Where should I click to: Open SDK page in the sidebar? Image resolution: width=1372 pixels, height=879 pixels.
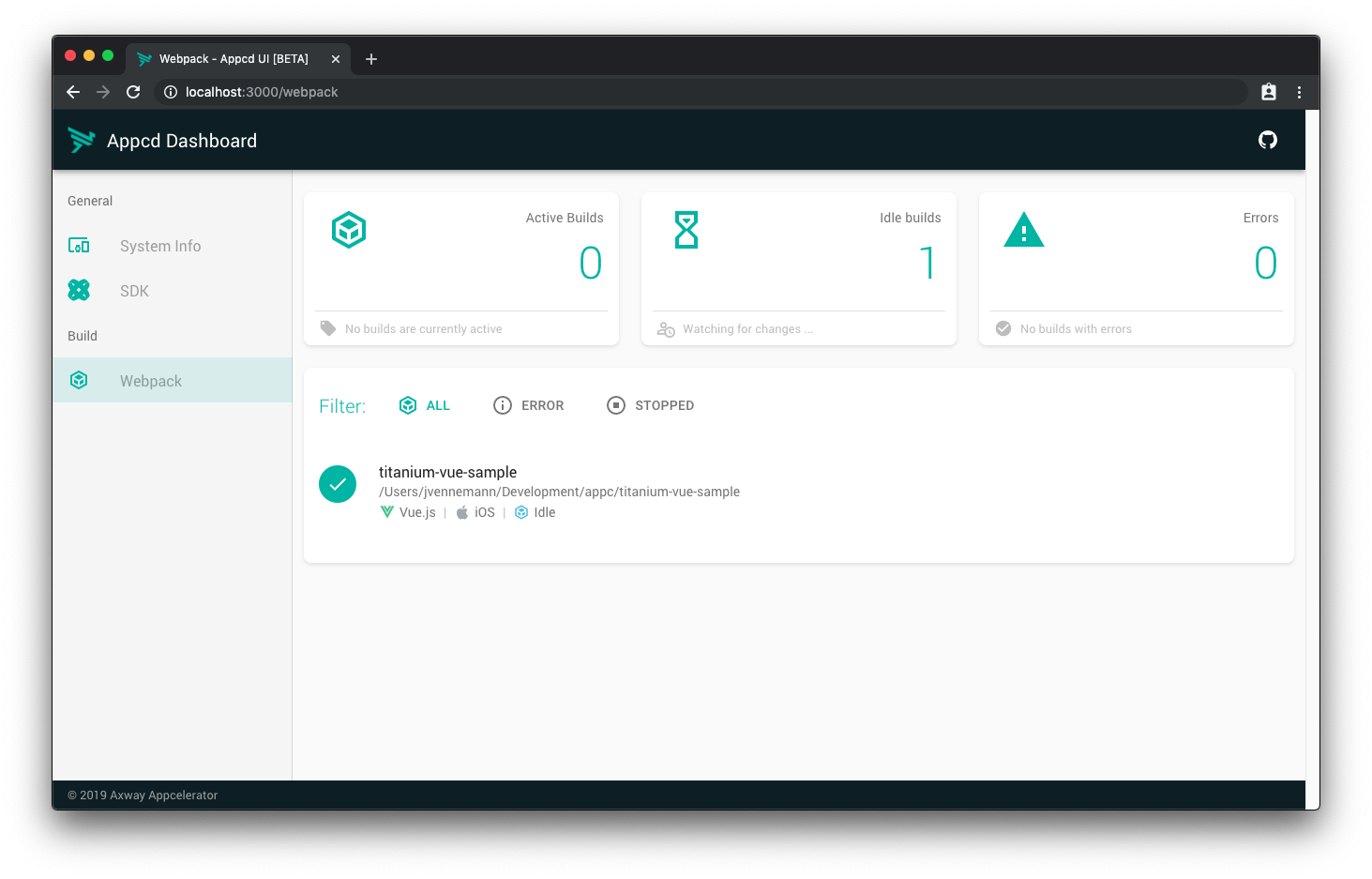173,291
